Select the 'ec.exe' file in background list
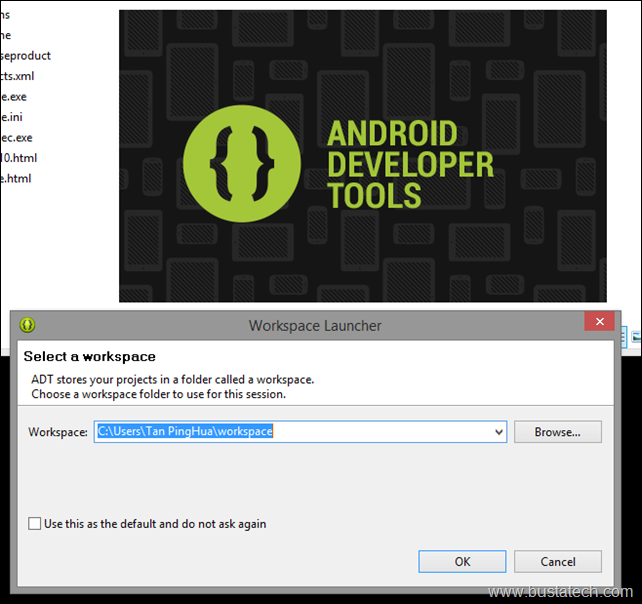 coord(16,138)
